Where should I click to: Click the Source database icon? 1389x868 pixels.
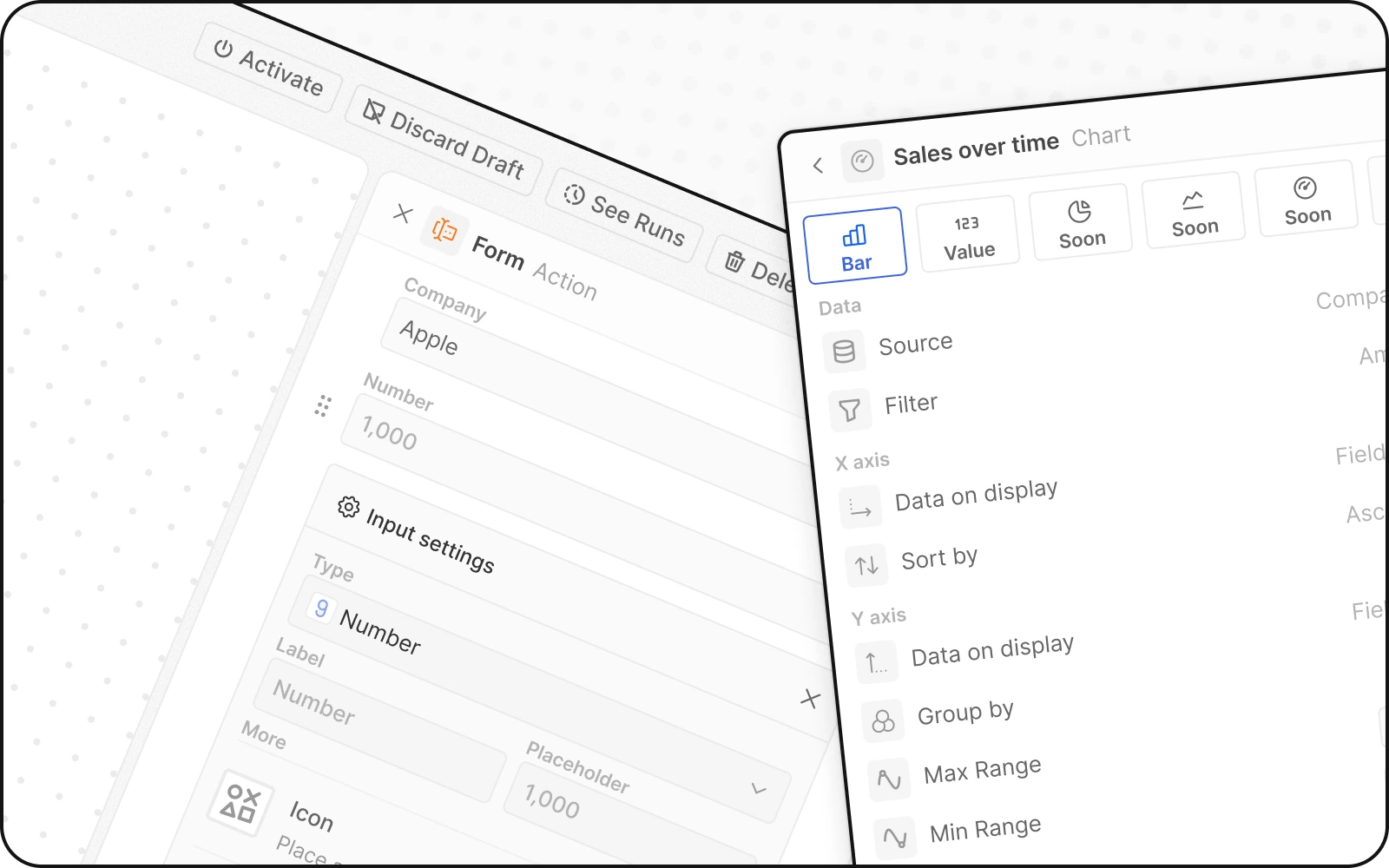coord(844,352)
